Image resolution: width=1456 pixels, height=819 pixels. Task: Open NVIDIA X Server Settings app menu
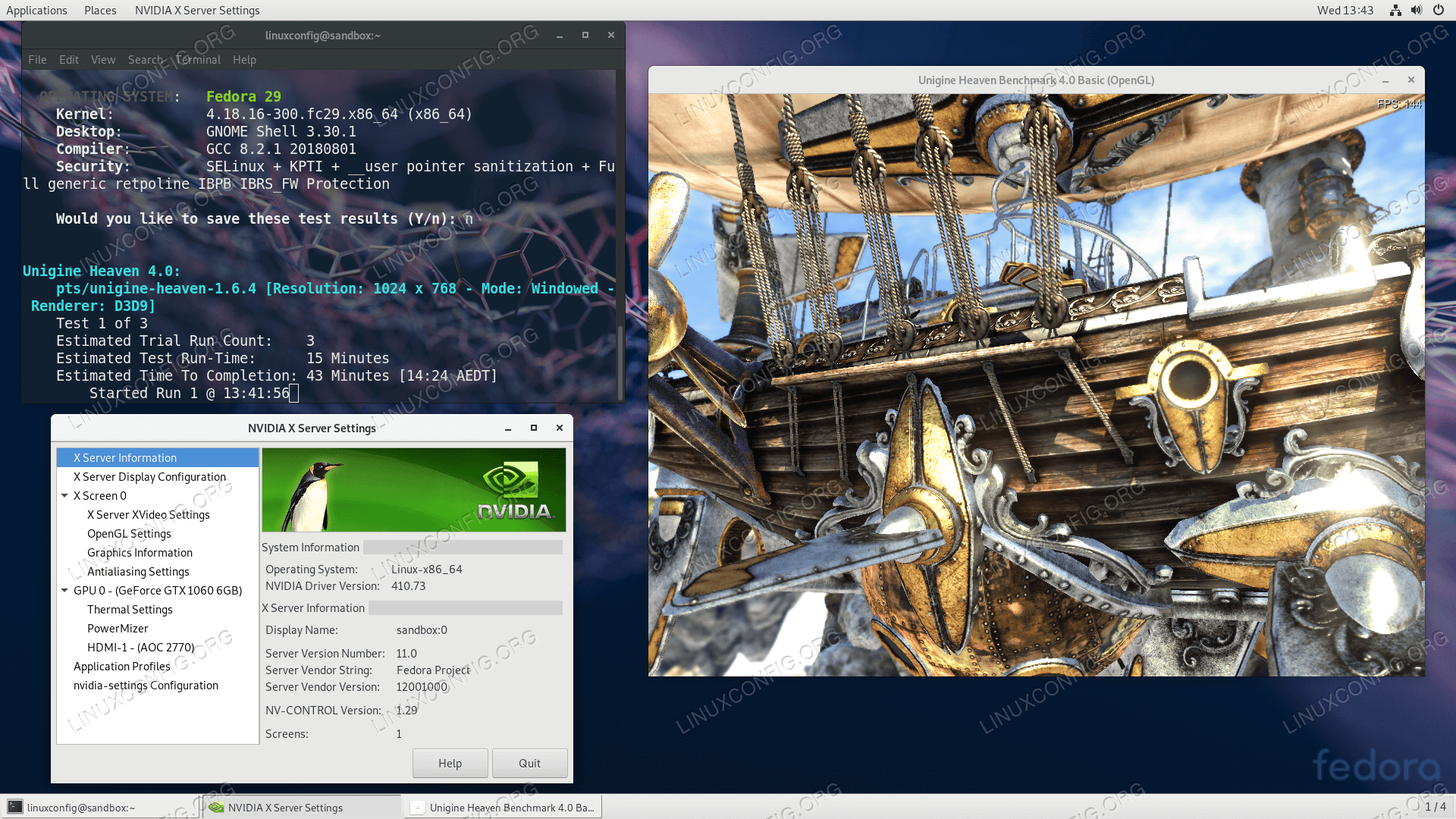(197, 10)
